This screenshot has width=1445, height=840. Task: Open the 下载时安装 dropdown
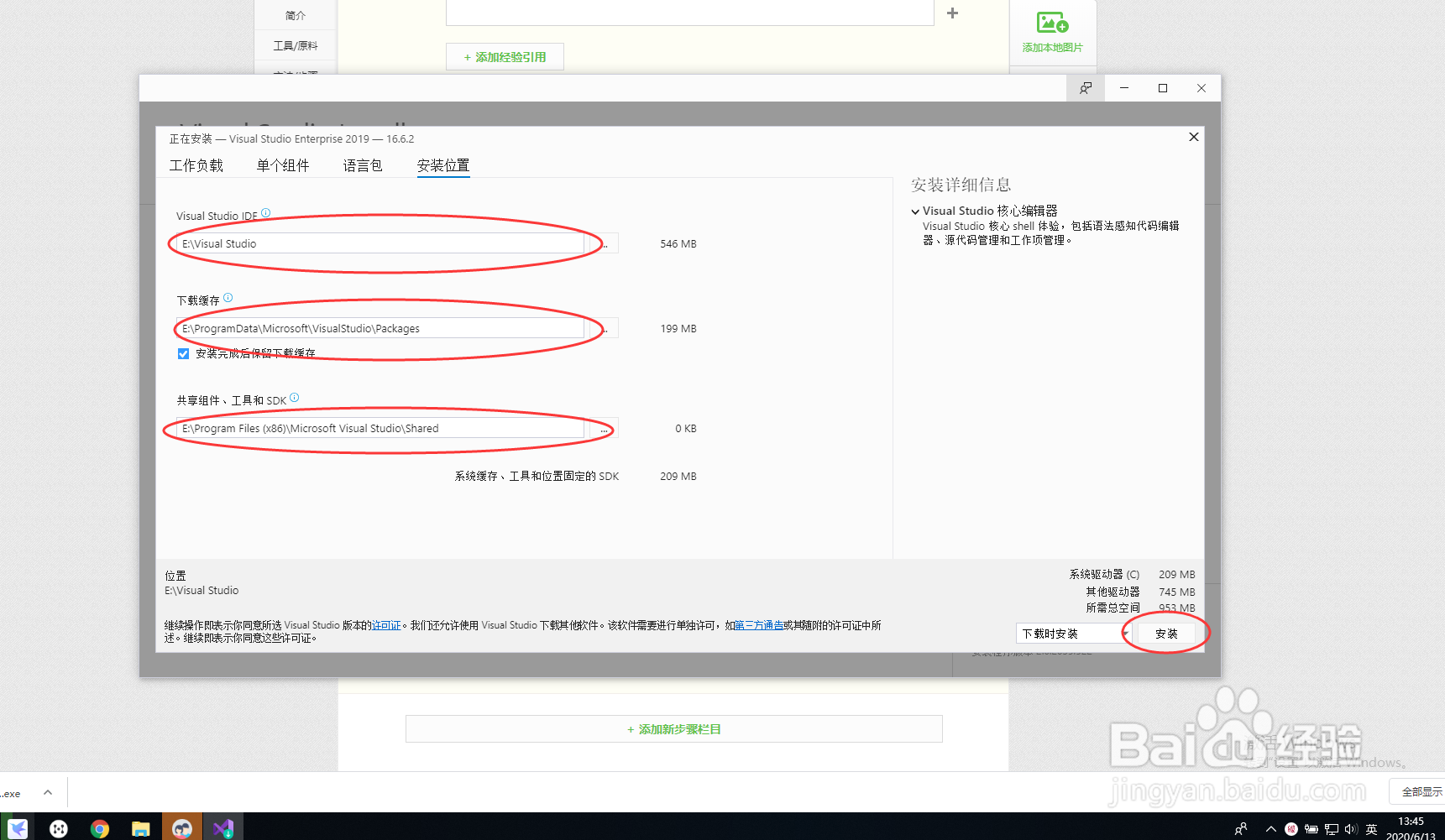[x=1072, y=634]
